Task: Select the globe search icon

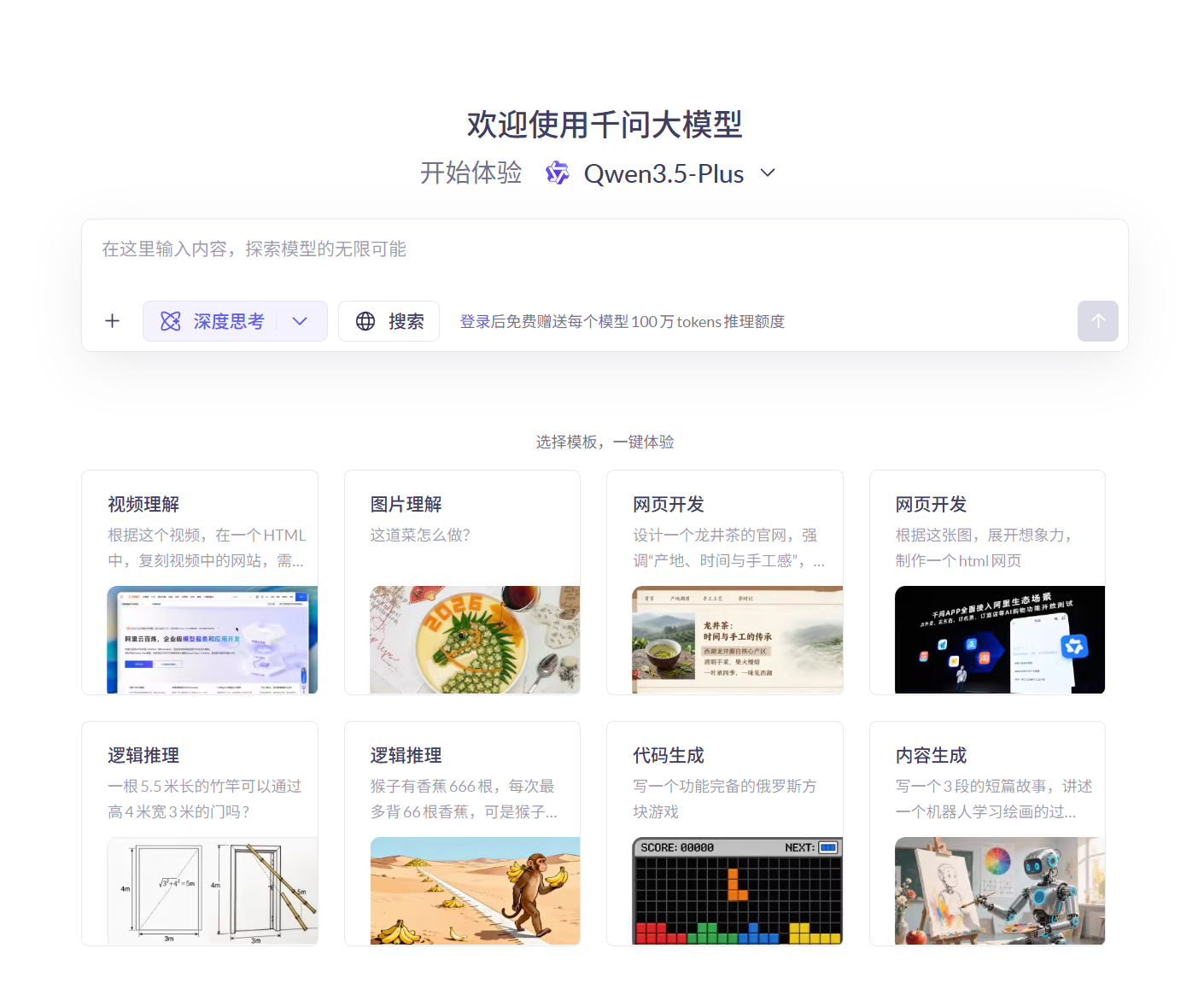Action: tap(366, 321)
